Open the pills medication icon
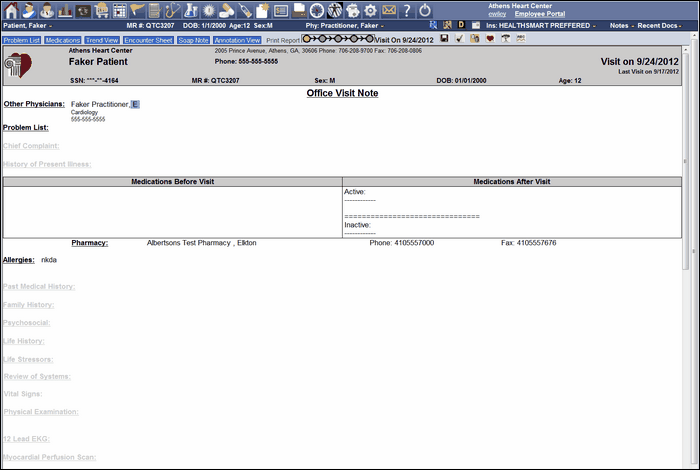Image resolution: width=700 pixels, height=470 pixels. coord(226,10)
